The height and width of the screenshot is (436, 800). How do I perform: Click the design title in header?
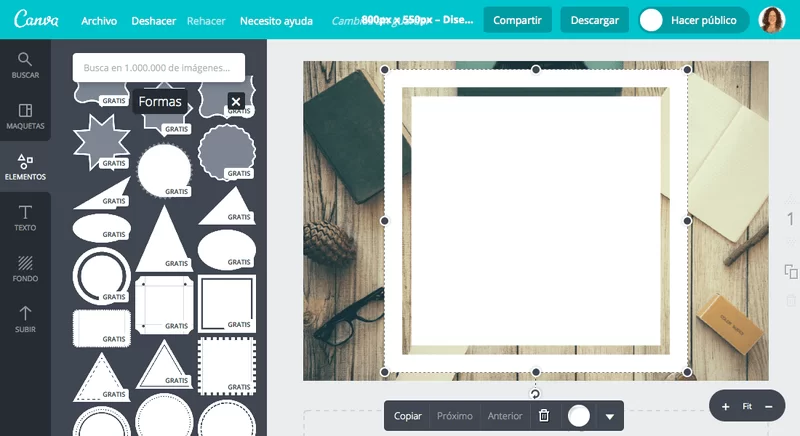(417, 20)
